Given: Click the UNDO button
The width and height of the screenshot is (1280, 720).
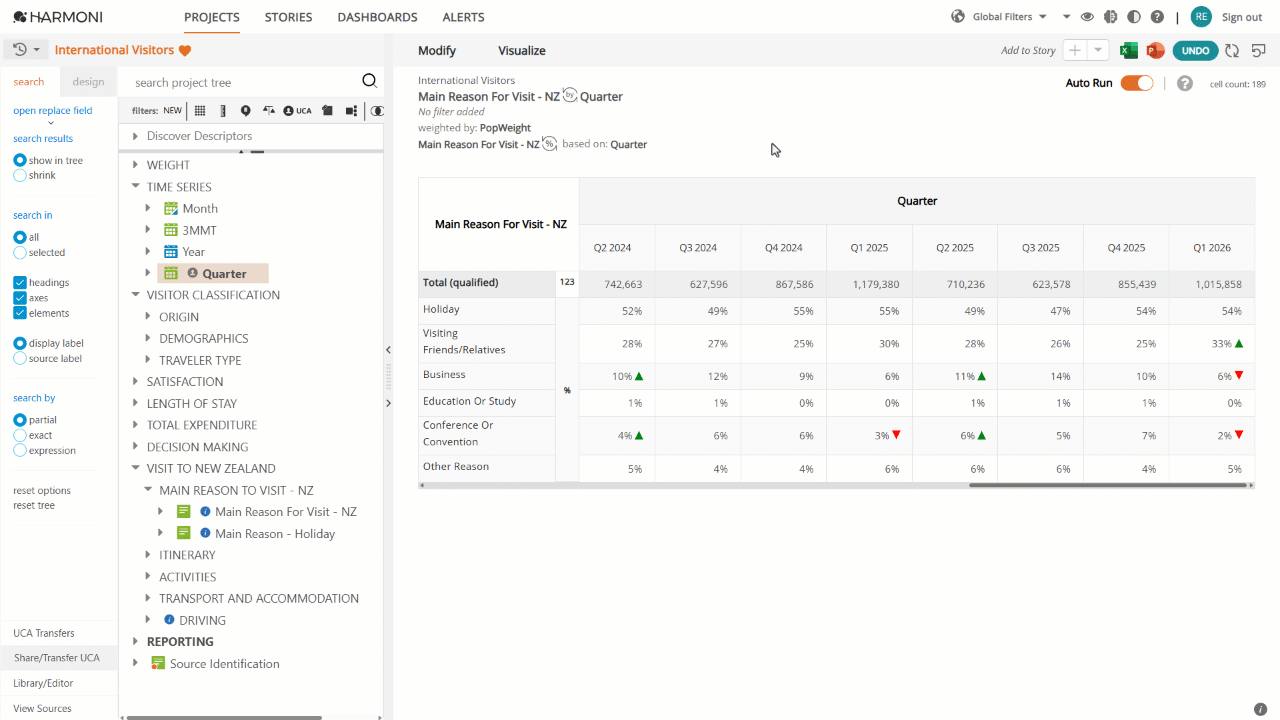Looking at the screenshot, I should click(x=1195, y=51).
